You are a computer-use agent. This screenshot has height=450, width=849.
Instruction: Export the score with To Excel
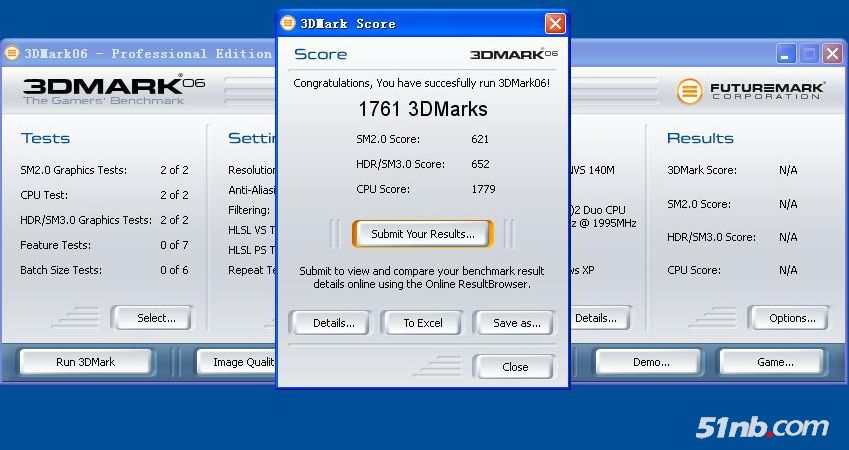point(422,323)
